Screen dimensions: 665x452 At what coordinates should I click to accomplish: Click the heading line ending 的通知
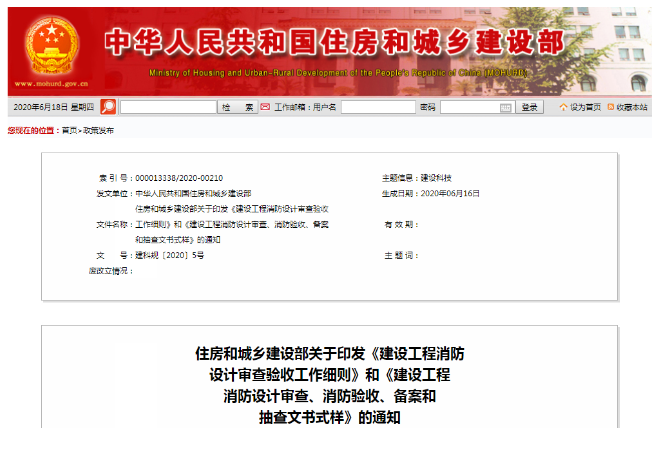330,418
